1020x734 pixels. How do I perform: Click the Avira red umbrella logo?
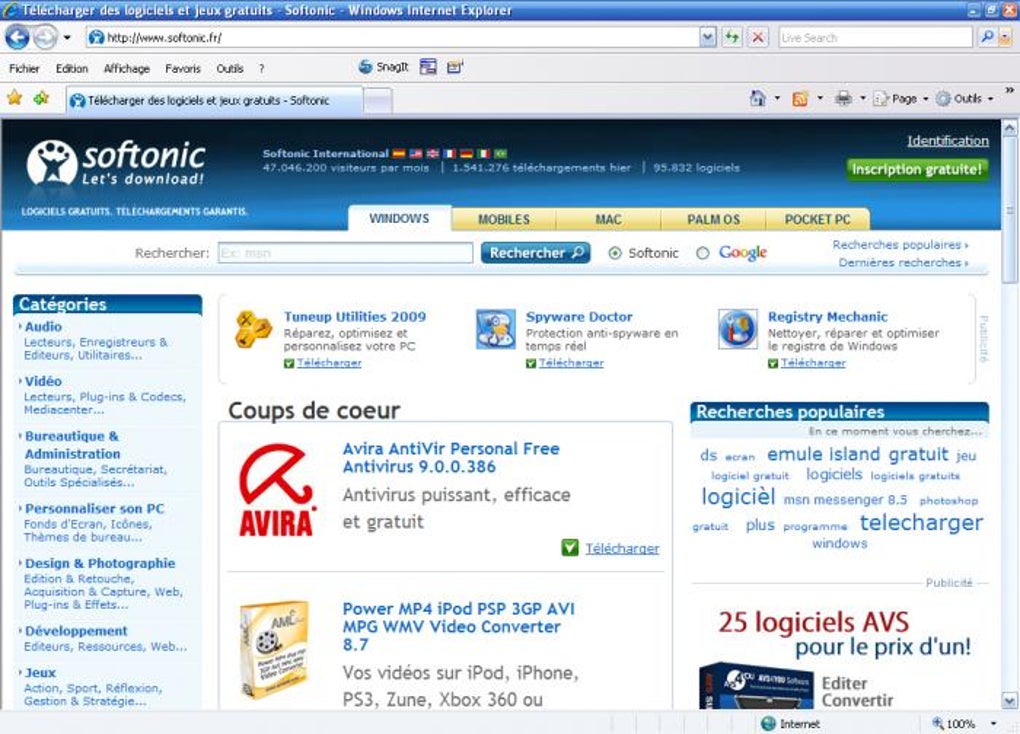[x=277, y=490]
